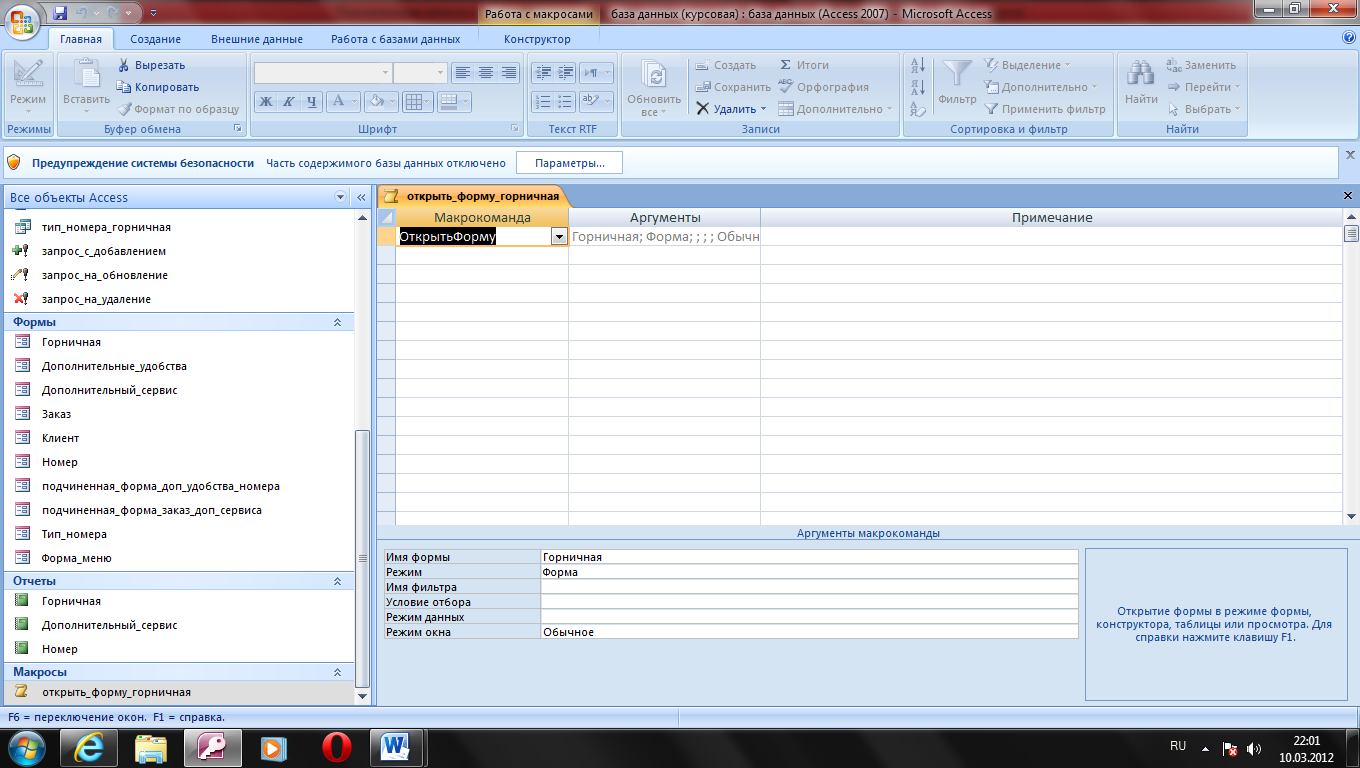Image resolution: width=1360 pixels, height=768 pixels.
Task: Open the Макрокоманда dropdown arrow next to ОткрытьФорму
Action: pyautogui.click(x=559, y=237)
